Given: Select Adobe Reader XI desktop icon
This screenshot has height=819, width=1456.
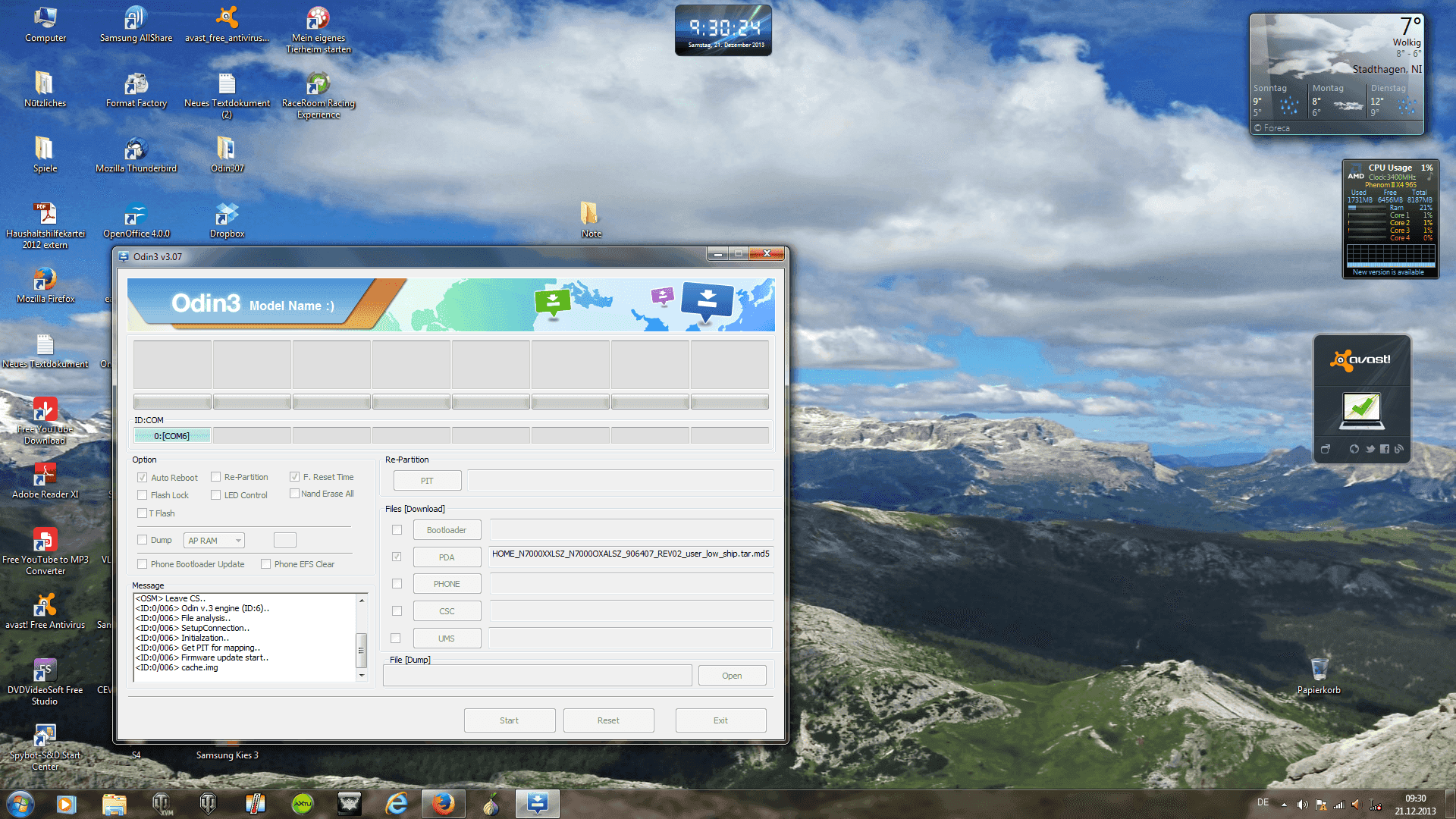Looking at the screenshot, I should coord(45,481).
